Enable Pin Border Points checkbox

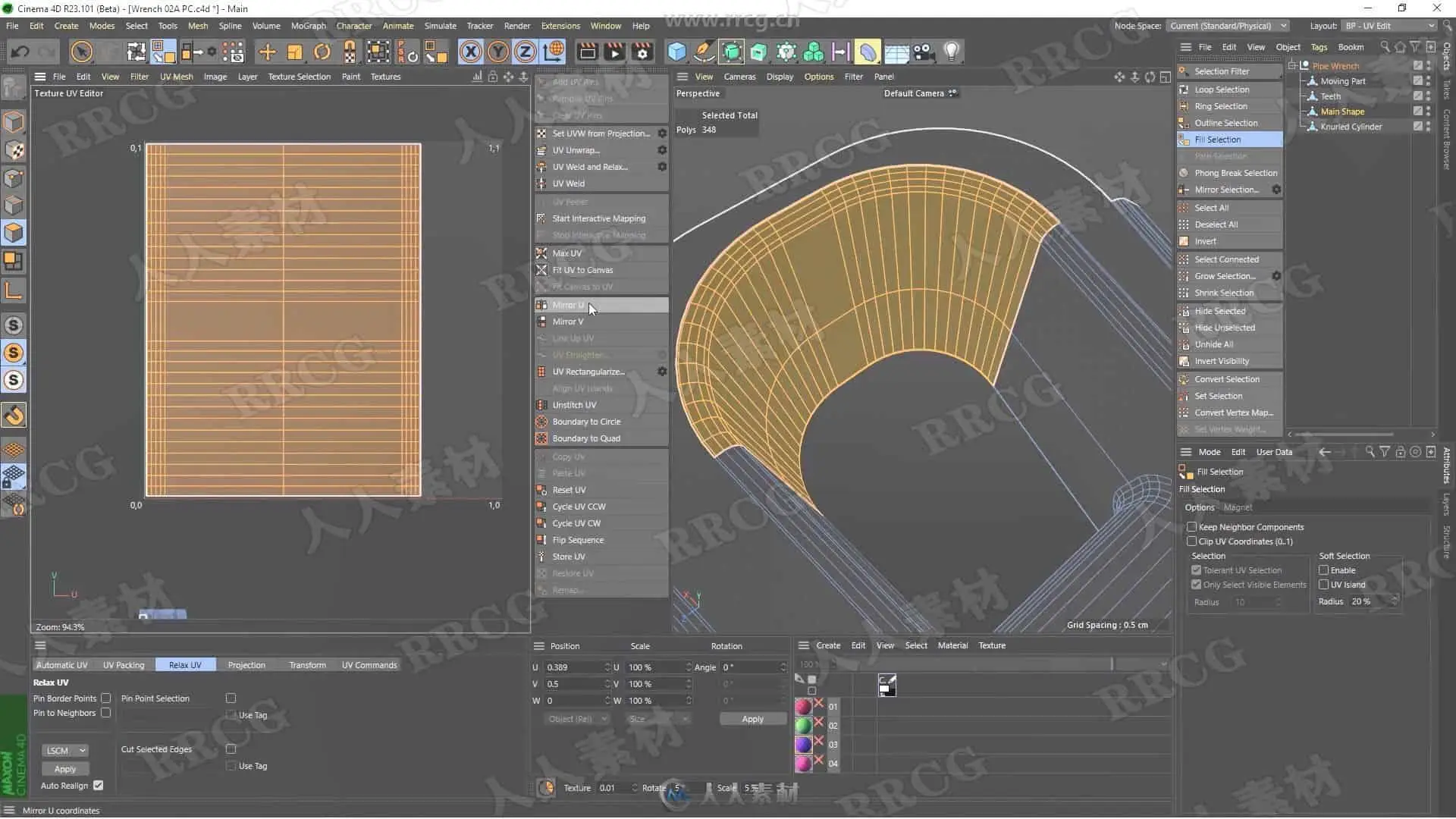pyautogui.click(x=106, y=698)
